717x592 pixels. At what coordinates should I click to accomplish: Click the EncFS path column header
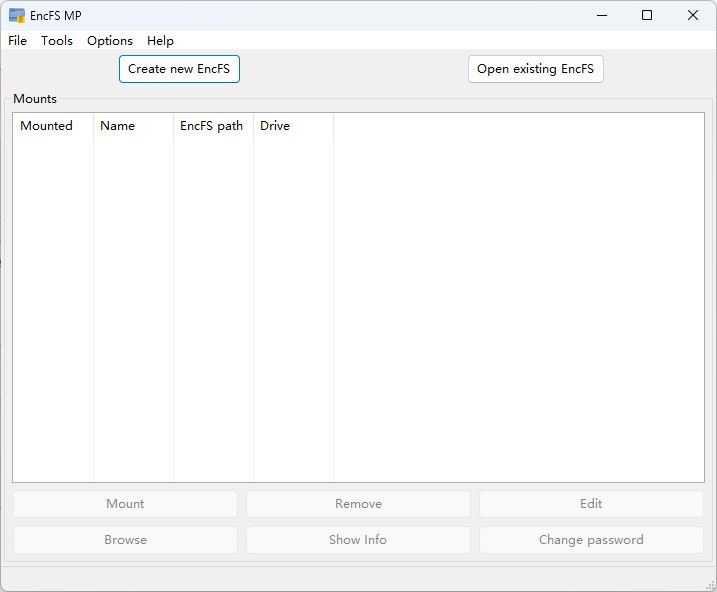pos(214,126)
